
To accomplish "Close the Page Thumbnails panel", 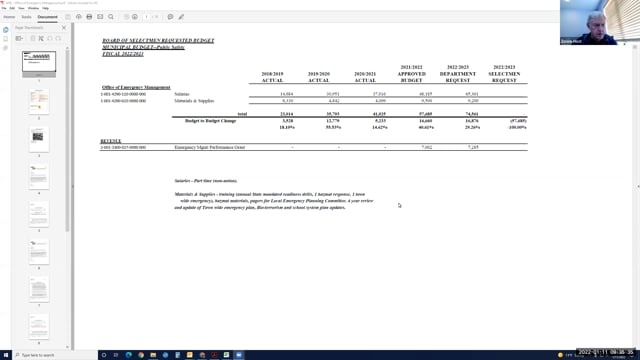I will [x=64, y=28].
